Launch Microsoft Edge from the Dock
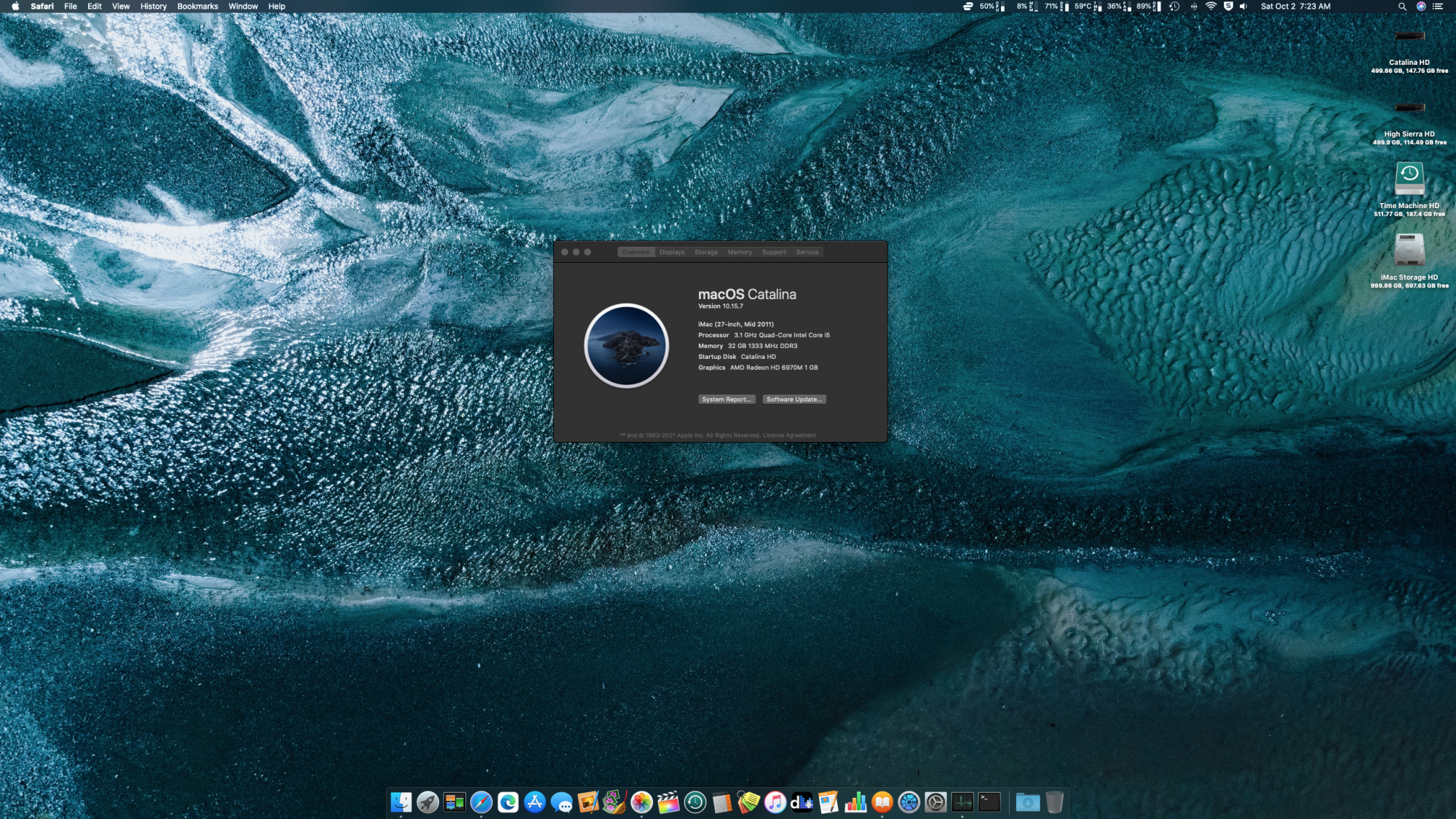The width and height of the screenshot is (1456, 819). pos(508,802)
